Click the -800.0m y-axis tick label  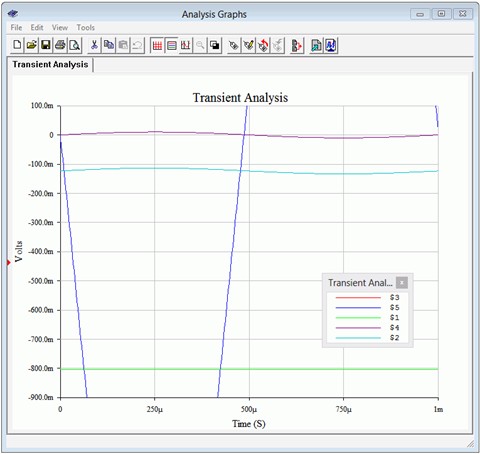tap(41, 368)
